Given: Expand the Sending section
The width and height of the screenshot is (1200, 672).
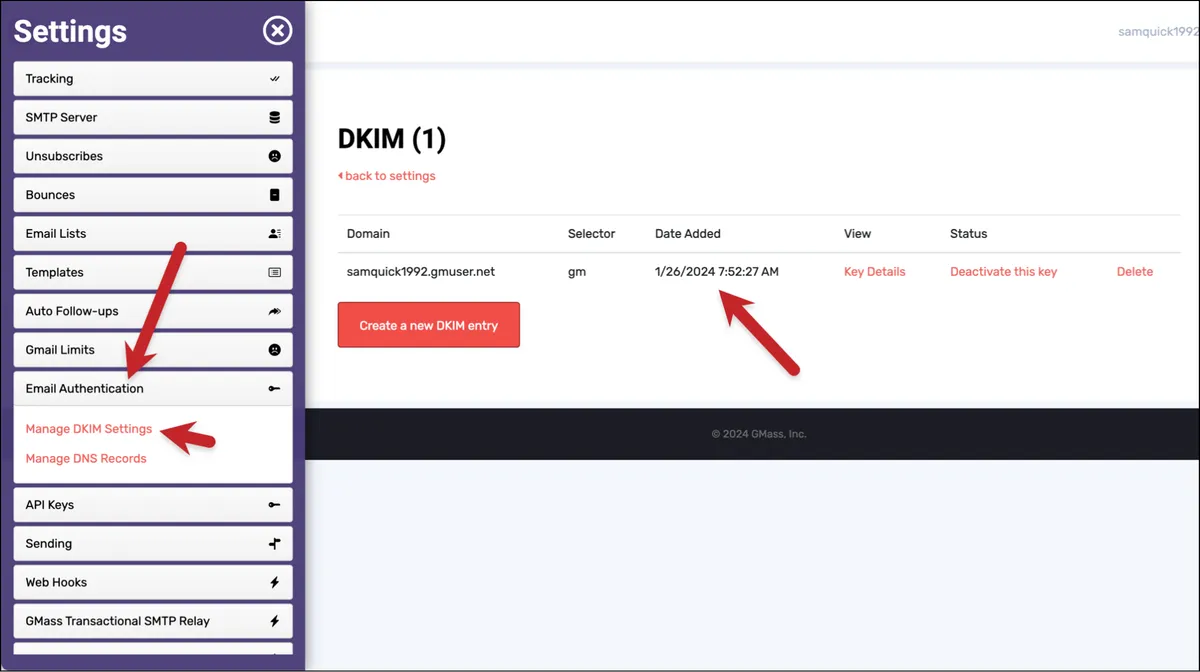Looking at the screenshot, I should pyautogui.click(x=153, y=544).
